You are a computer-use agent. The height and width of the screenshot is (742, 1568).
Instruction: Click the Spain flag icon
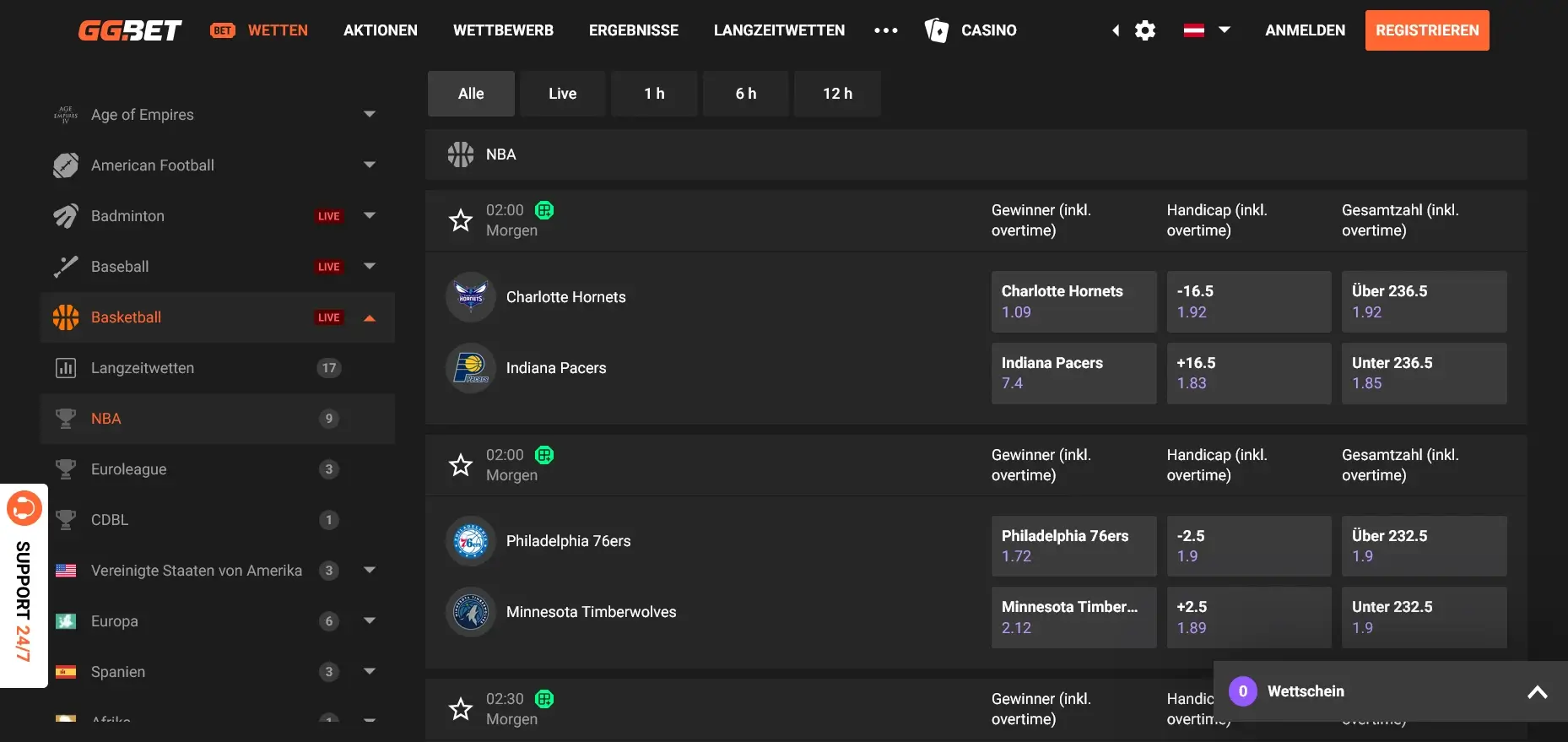coord(66,672)
